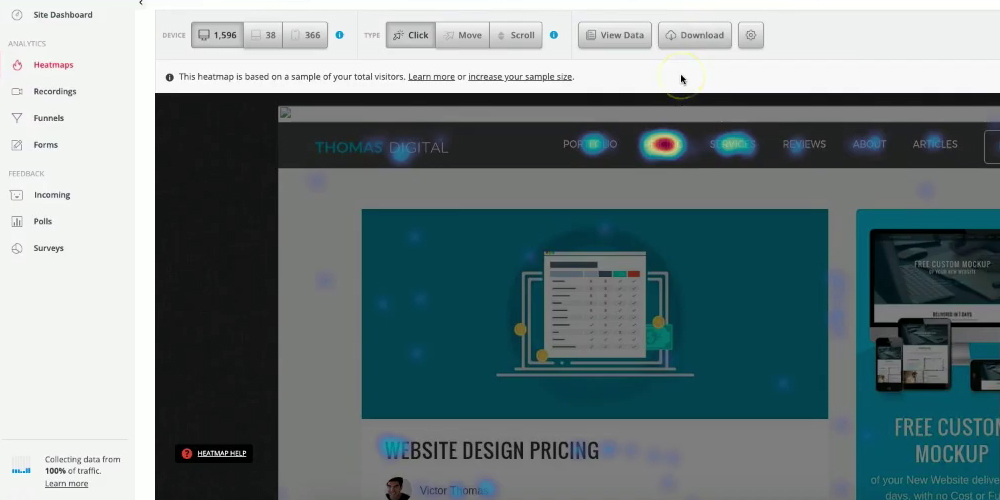Image resolution: width=1000 pixels, height=500 pixels.
Task: Click the Recordings camera icon
Action: point(17,91)
